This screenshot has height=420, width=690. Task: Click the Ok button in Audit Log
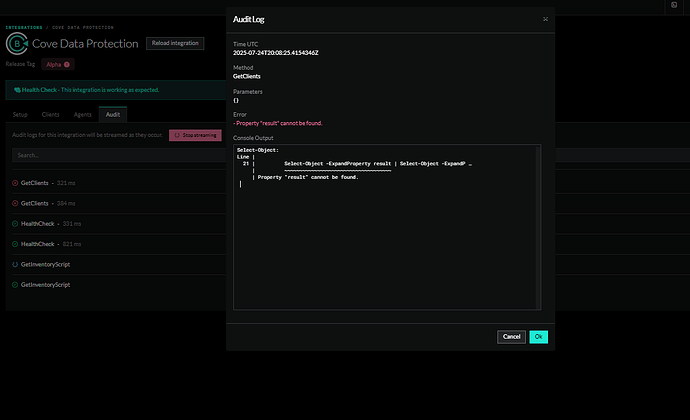click(538, 337)
